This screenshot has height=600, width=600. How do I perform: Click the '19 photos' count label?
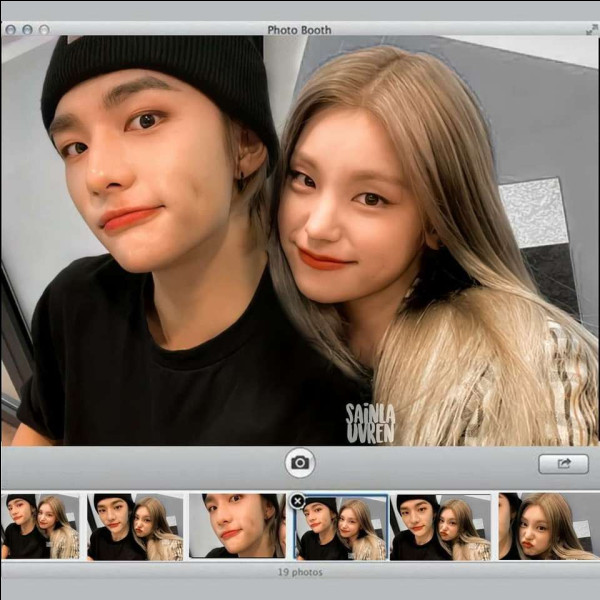pos(300,572)
